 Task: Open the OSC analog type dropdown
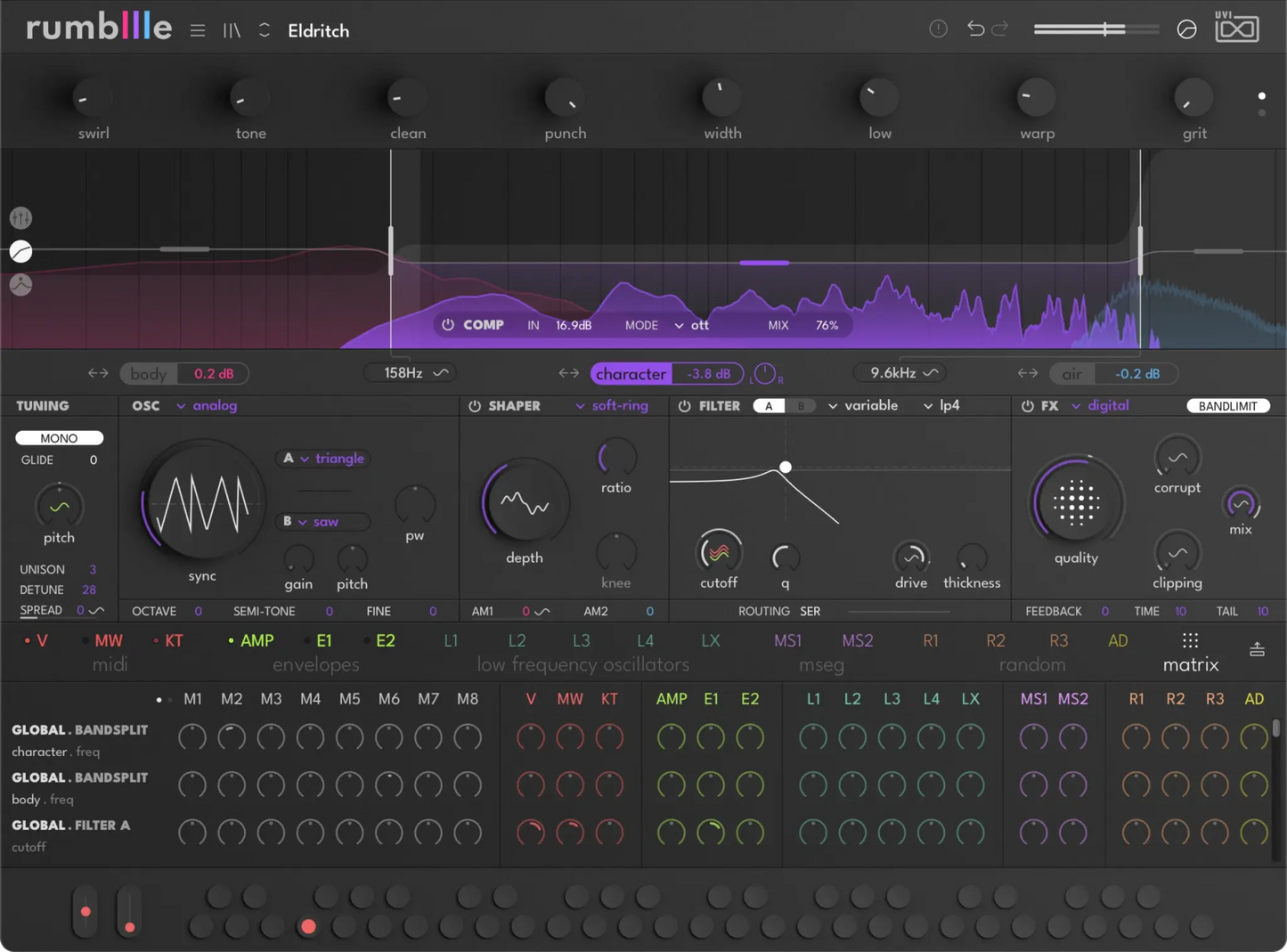(x=207, y=405)
